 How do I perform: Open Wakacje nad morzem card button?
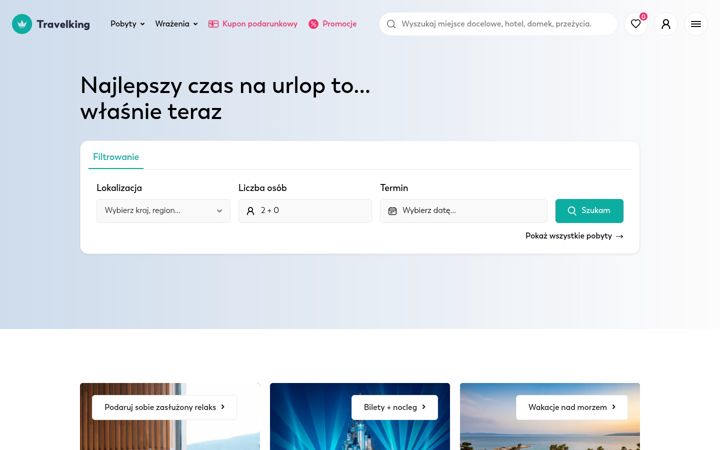point(572,407)
